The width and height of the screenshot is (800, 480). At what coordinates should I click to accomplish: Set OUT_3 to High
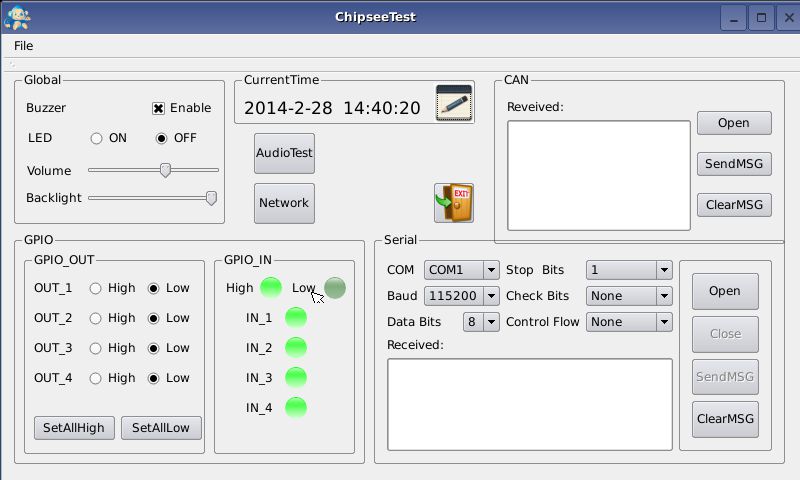pyautogui.click(x=95, y=348)
